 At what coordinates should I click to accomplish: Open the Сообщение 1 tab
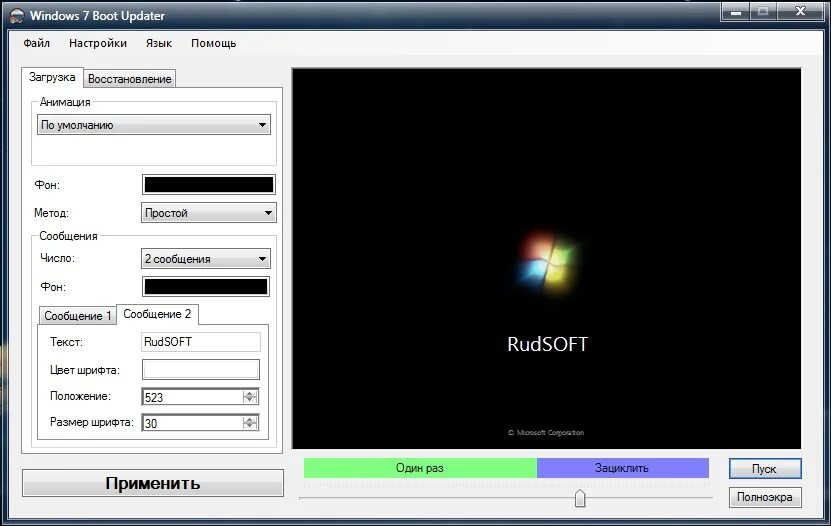[78, 316]
